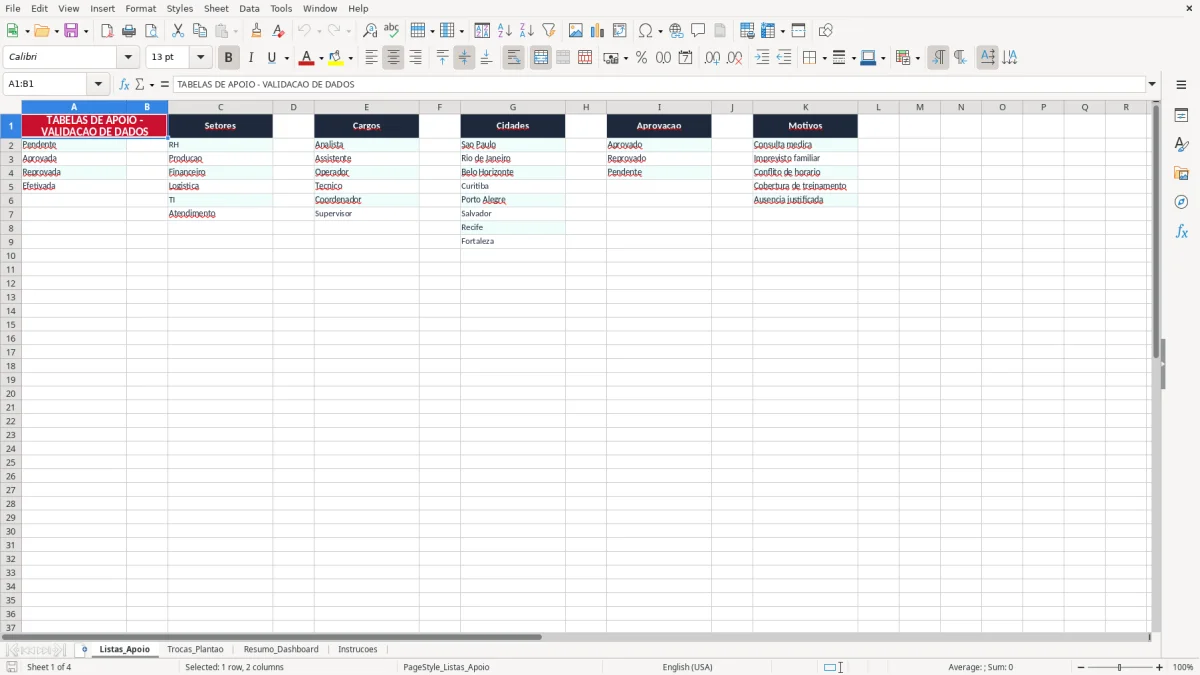Screen dimensions: 1200x675
Task: Open the Function Wizard fx icon
Action: (x=124, y=84)
